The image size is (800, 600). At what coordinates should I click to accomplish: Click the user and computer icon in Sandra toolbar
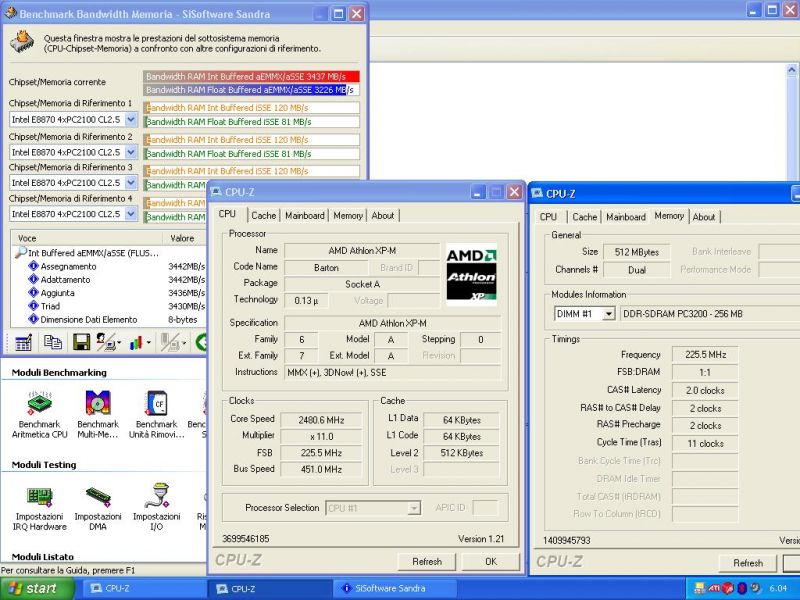point(105,342)
